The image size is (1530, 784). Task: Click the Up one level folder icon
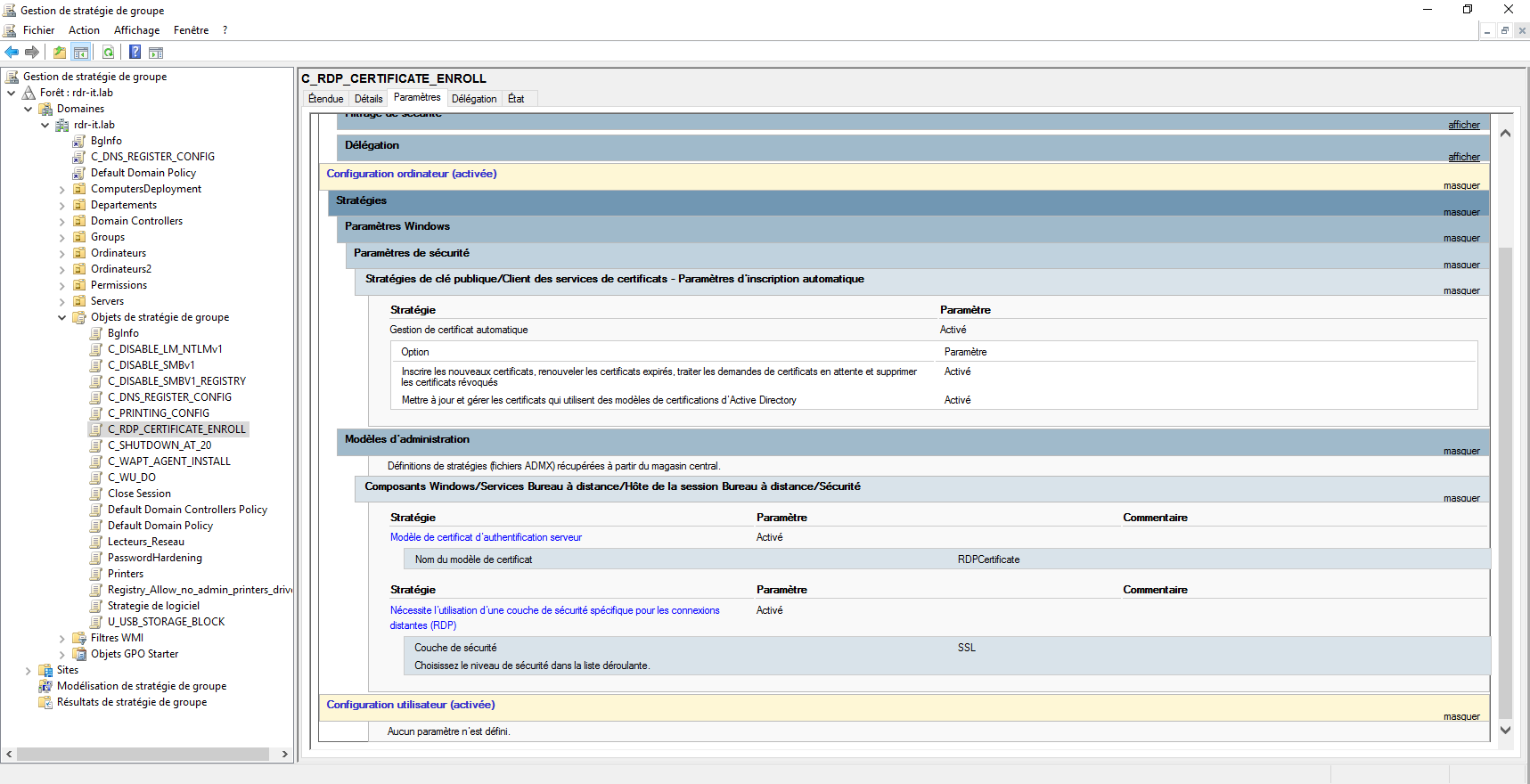(x=59, y=53)
